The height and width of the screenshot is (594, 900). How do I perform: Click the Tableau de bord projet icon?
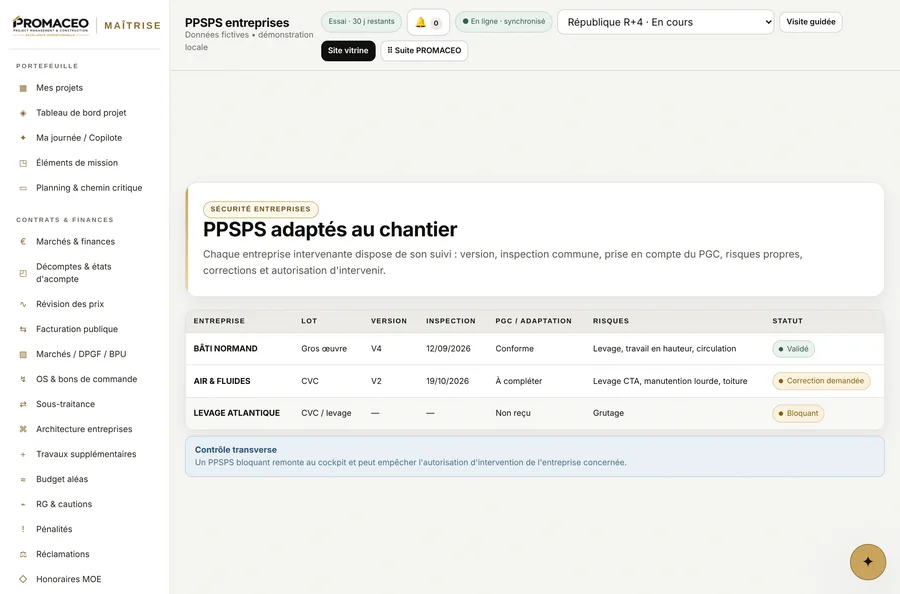[x=23, y=113]
